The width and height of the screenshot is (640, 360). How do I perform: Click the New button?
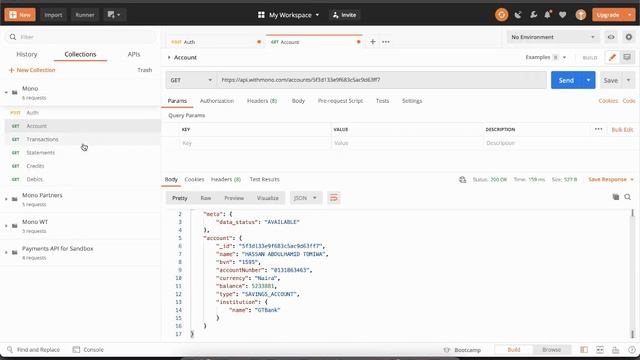(20, 15)
